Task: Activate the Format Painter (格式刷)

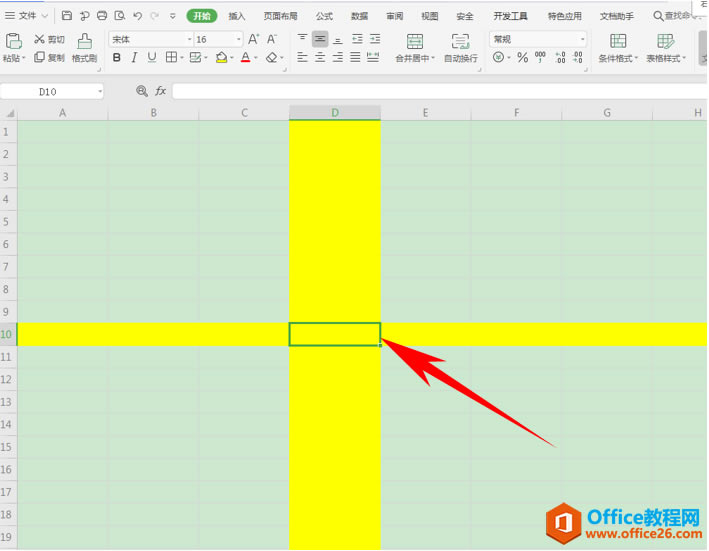Action: tap(85, 47)
